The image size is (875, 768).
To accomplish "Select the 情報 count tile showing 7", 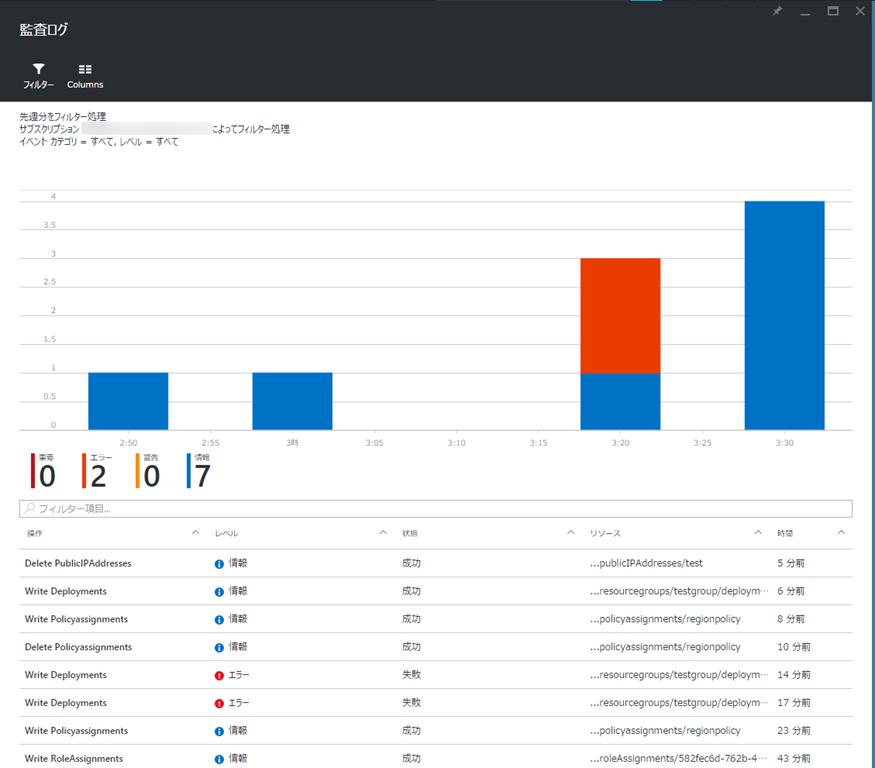I will (x=201, y=471).
